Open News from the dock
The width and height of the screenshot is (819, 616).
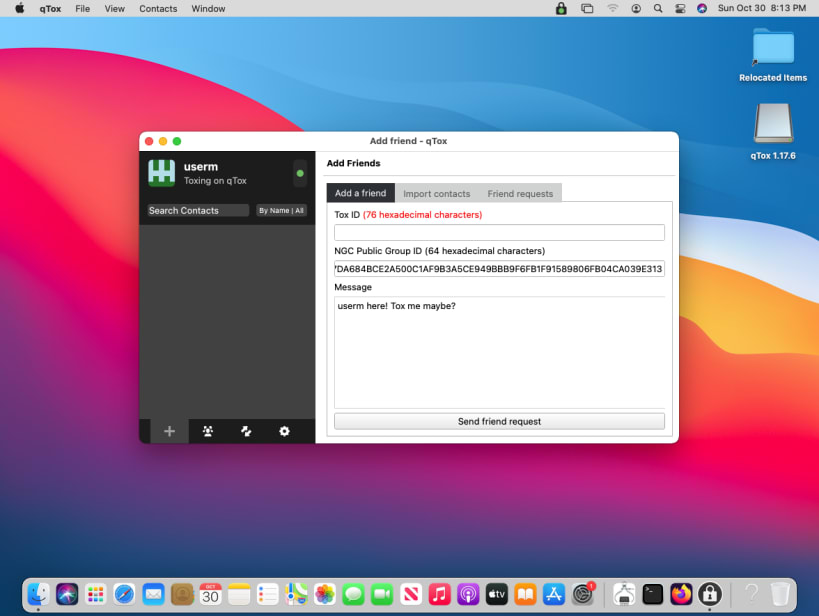tap(411, 594)
